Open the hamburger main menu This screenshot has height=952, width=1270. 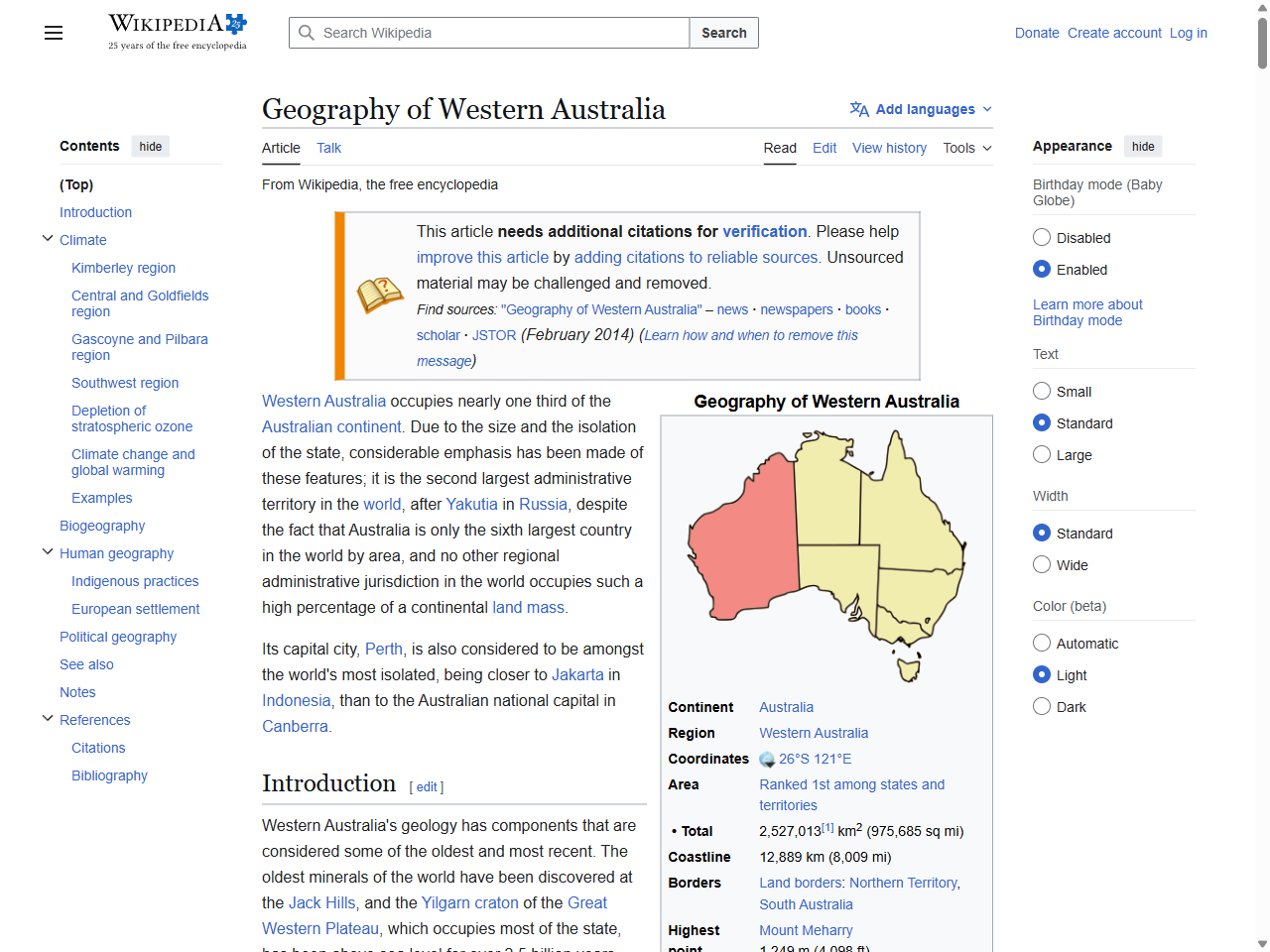click(x=53, y=33)
